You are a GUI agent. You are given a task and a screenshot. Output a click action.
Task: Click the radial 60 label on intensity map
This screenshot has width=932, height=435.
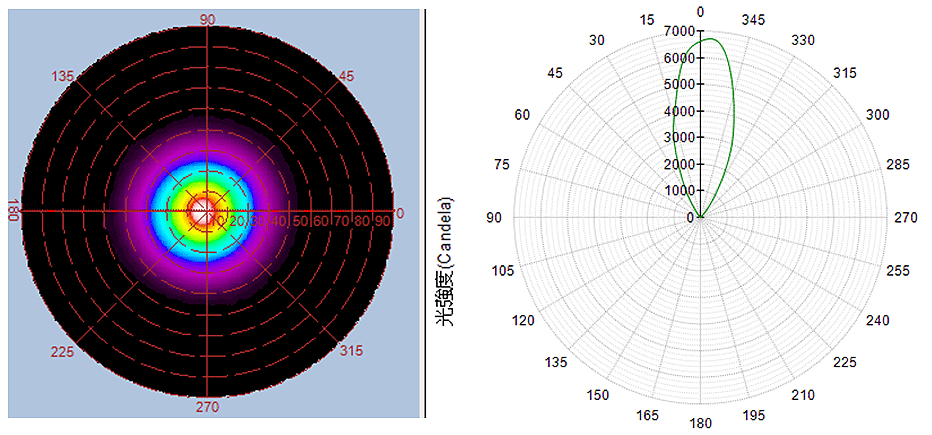(x=318, y=220)
